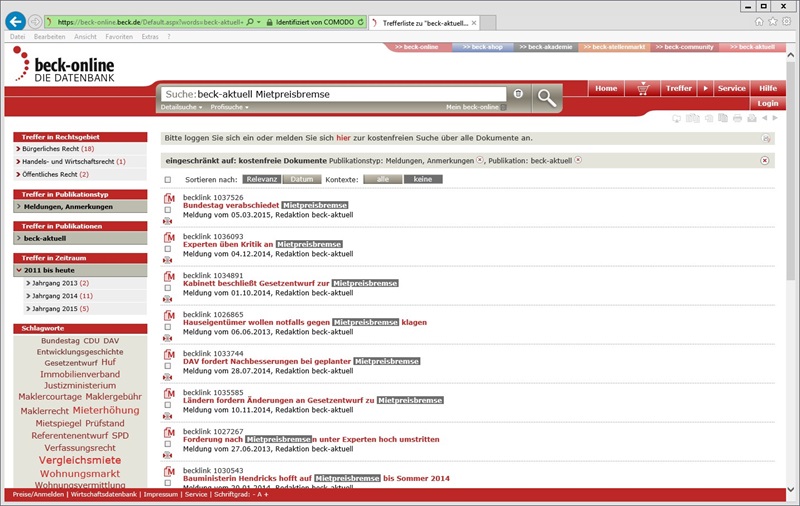Open the Profisuche dropdown
Screen dimensions: 800x506
(230, 107)
